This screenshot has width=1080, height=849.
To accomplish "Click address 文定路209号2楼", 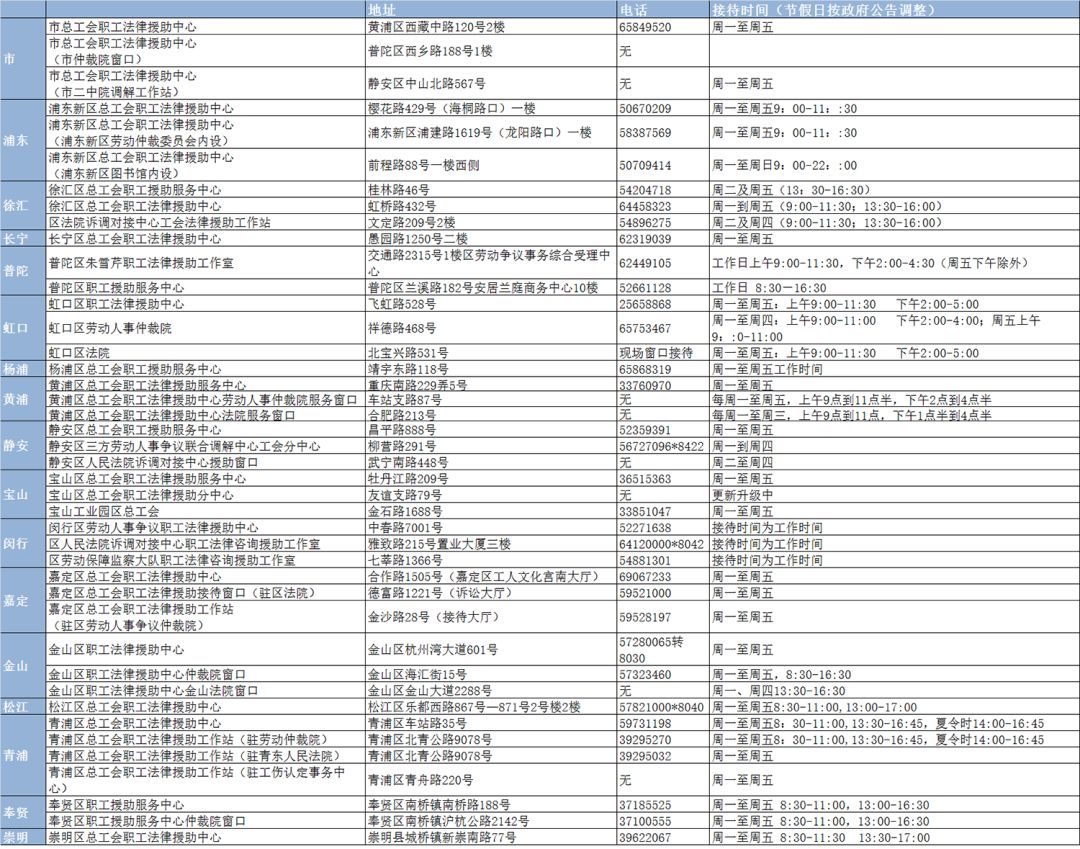I will click(411, 222).
